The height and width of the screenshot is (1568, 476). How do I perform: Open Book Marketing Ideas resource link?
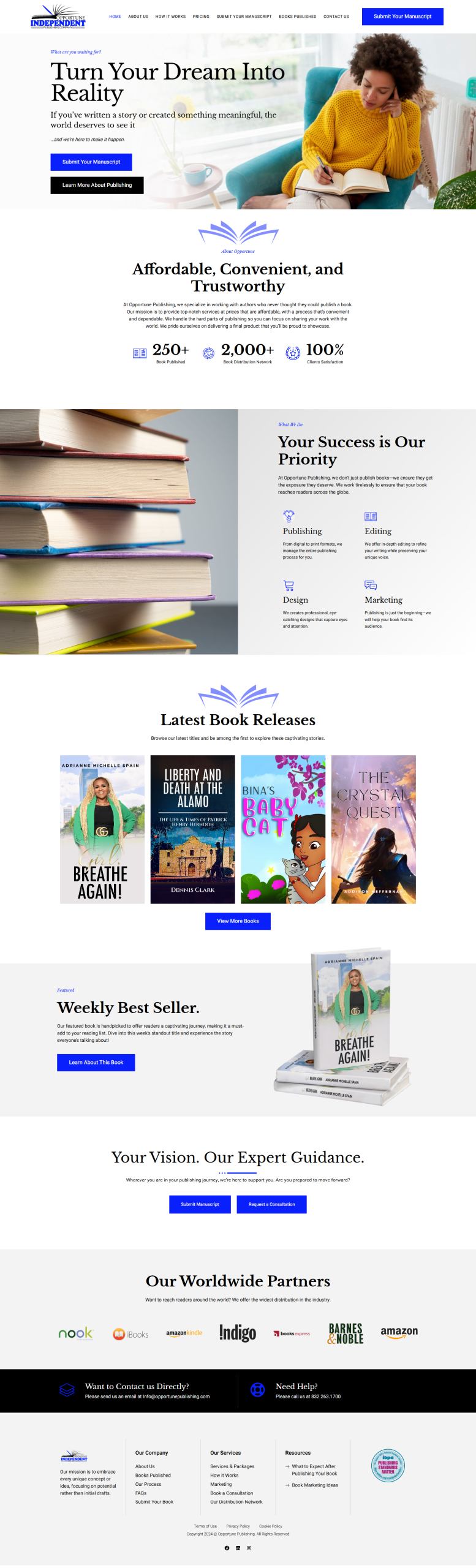point(315,1485)
